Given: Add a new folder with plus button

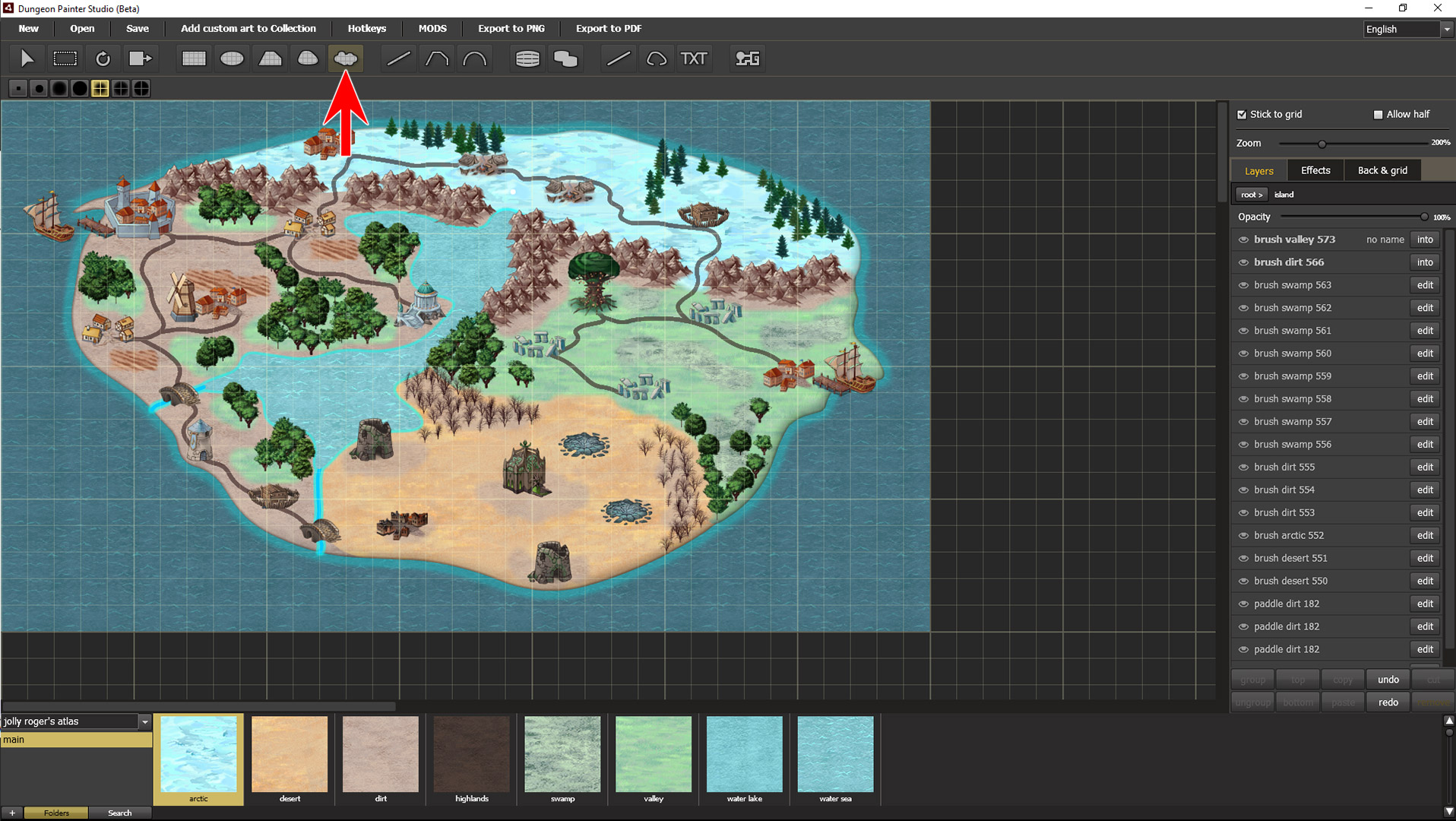Looking at the screenshot, I should coord(12,813).
